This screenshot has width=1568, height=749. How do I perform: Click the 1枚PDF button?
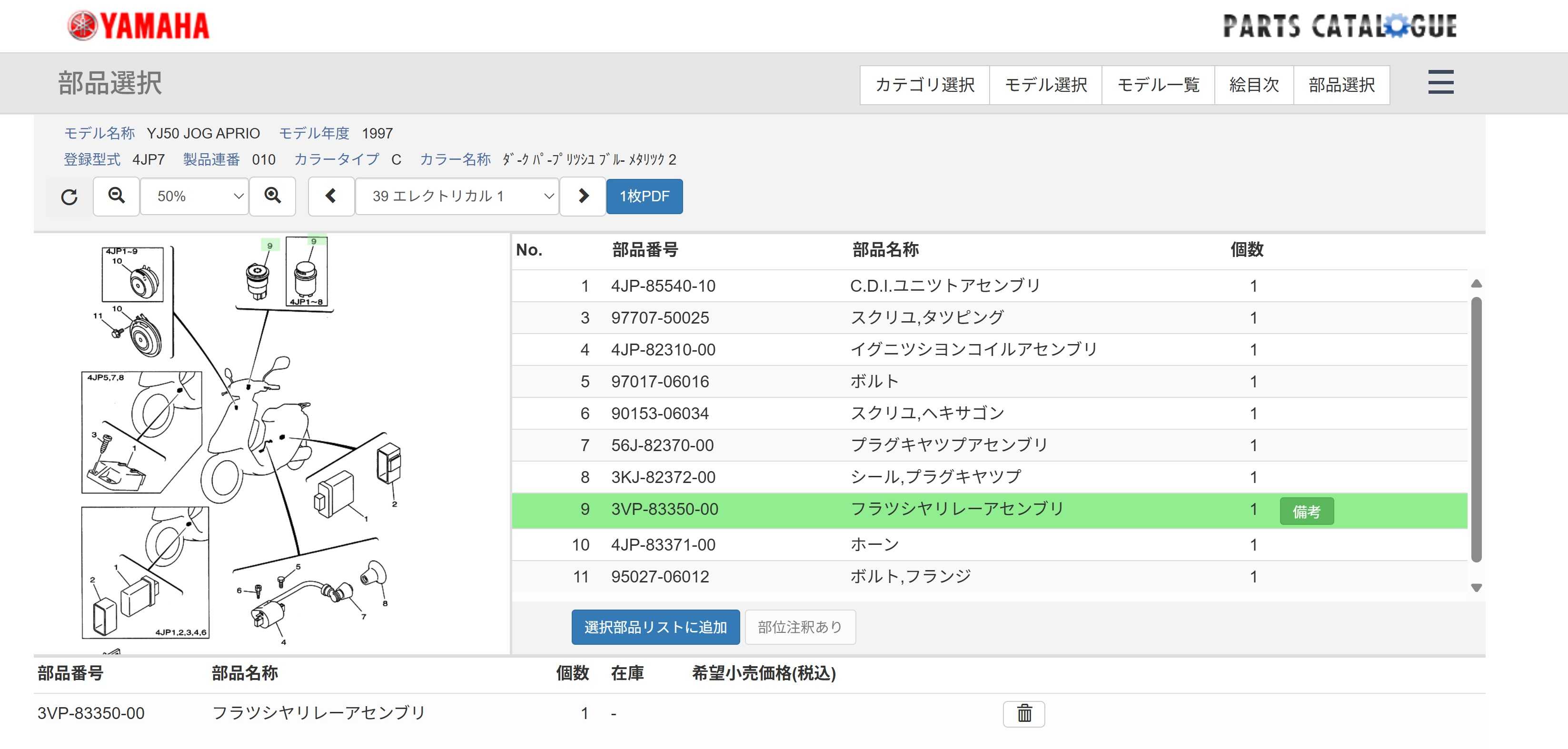(644, 196)
